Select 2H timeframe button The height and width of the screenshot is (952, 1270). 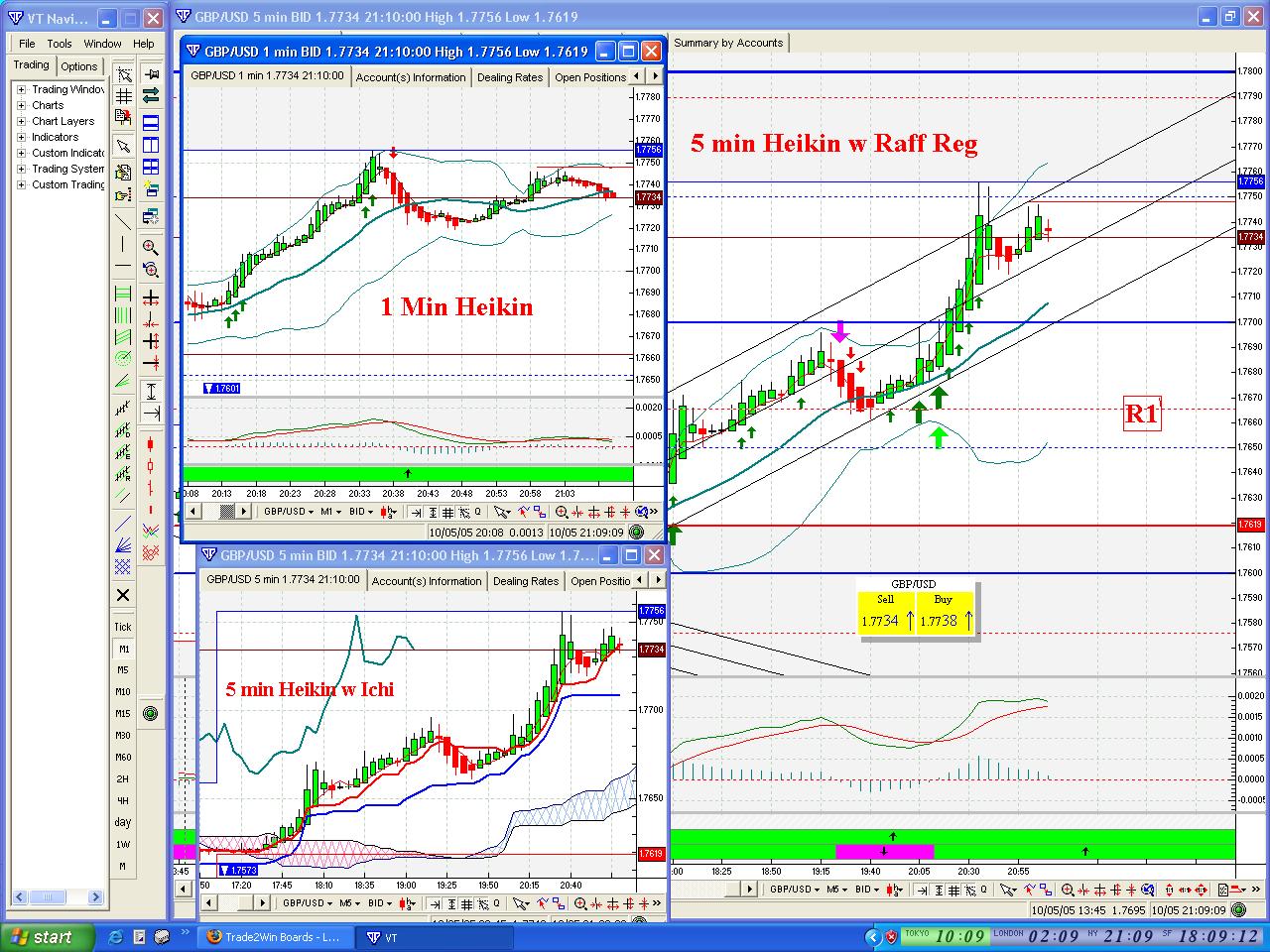(123, 779)
